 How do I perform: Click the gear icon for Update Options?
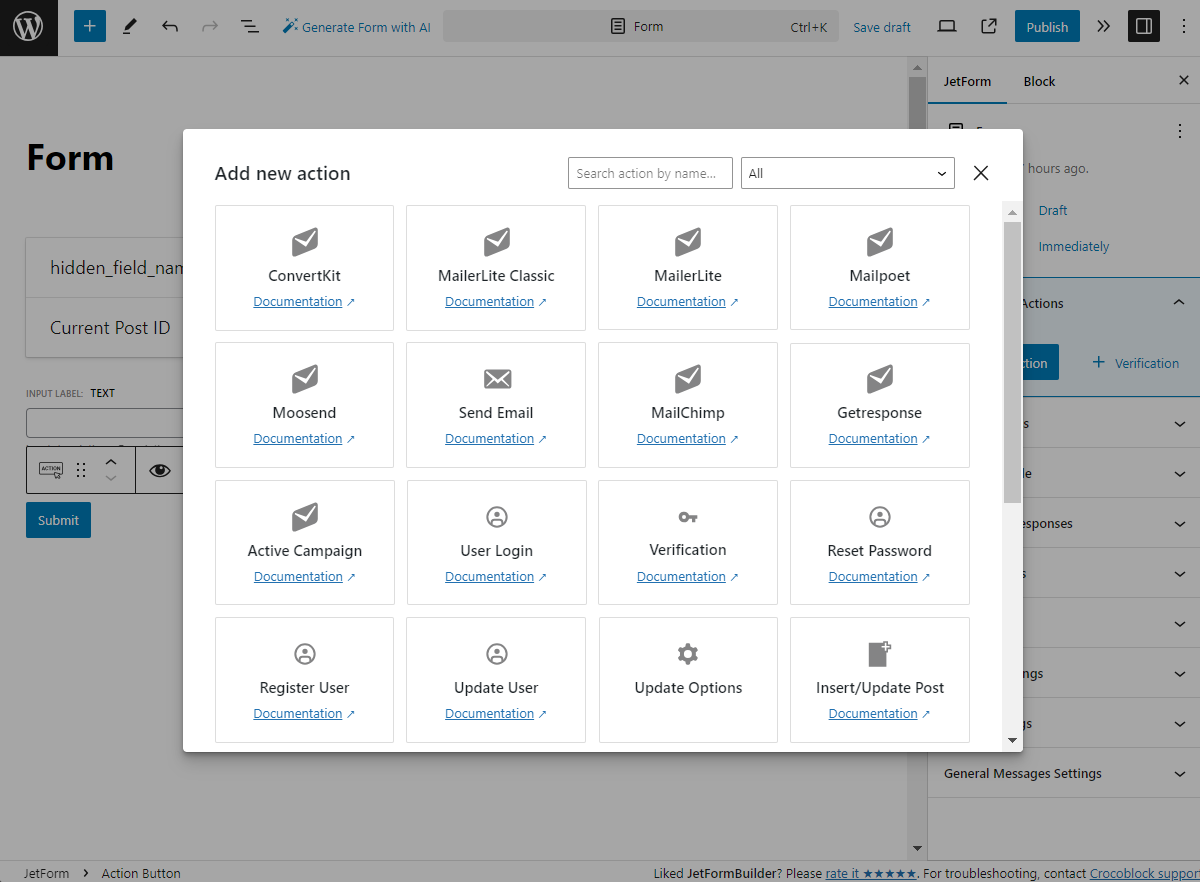tap(687, 654)
